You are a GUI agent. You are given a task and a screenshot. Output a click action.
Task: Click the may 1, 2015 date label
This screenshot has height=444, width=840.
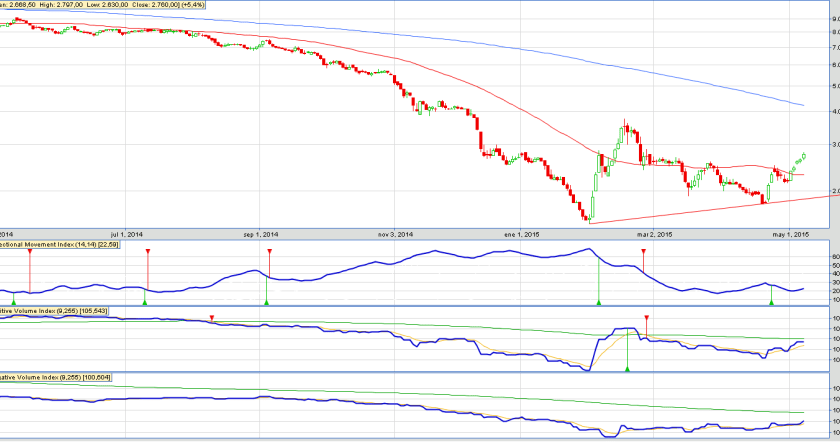click(x=789, y=234)
